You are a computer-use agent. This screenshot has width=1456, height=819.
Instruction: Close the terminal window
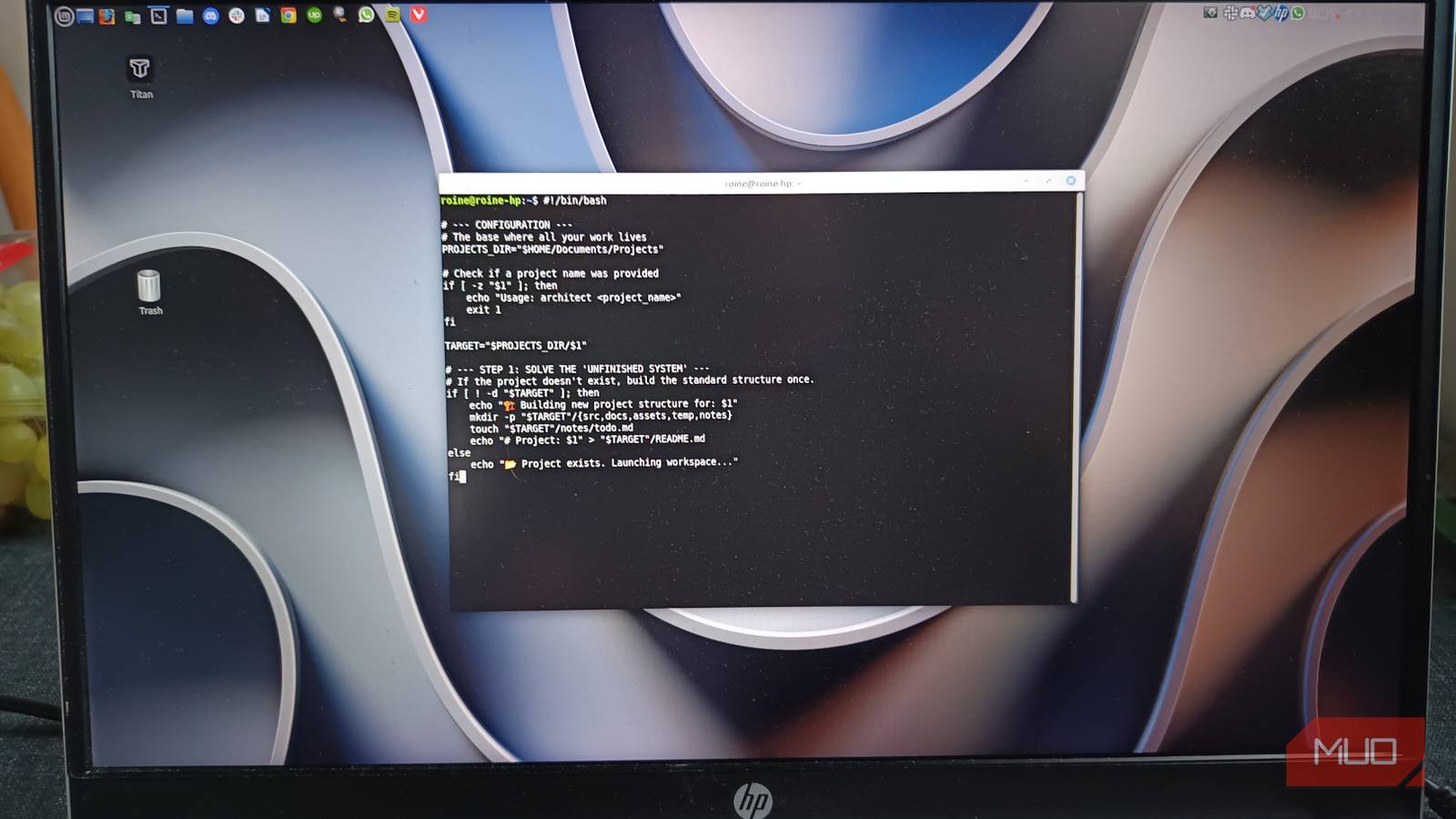(x=1071, y=180)
